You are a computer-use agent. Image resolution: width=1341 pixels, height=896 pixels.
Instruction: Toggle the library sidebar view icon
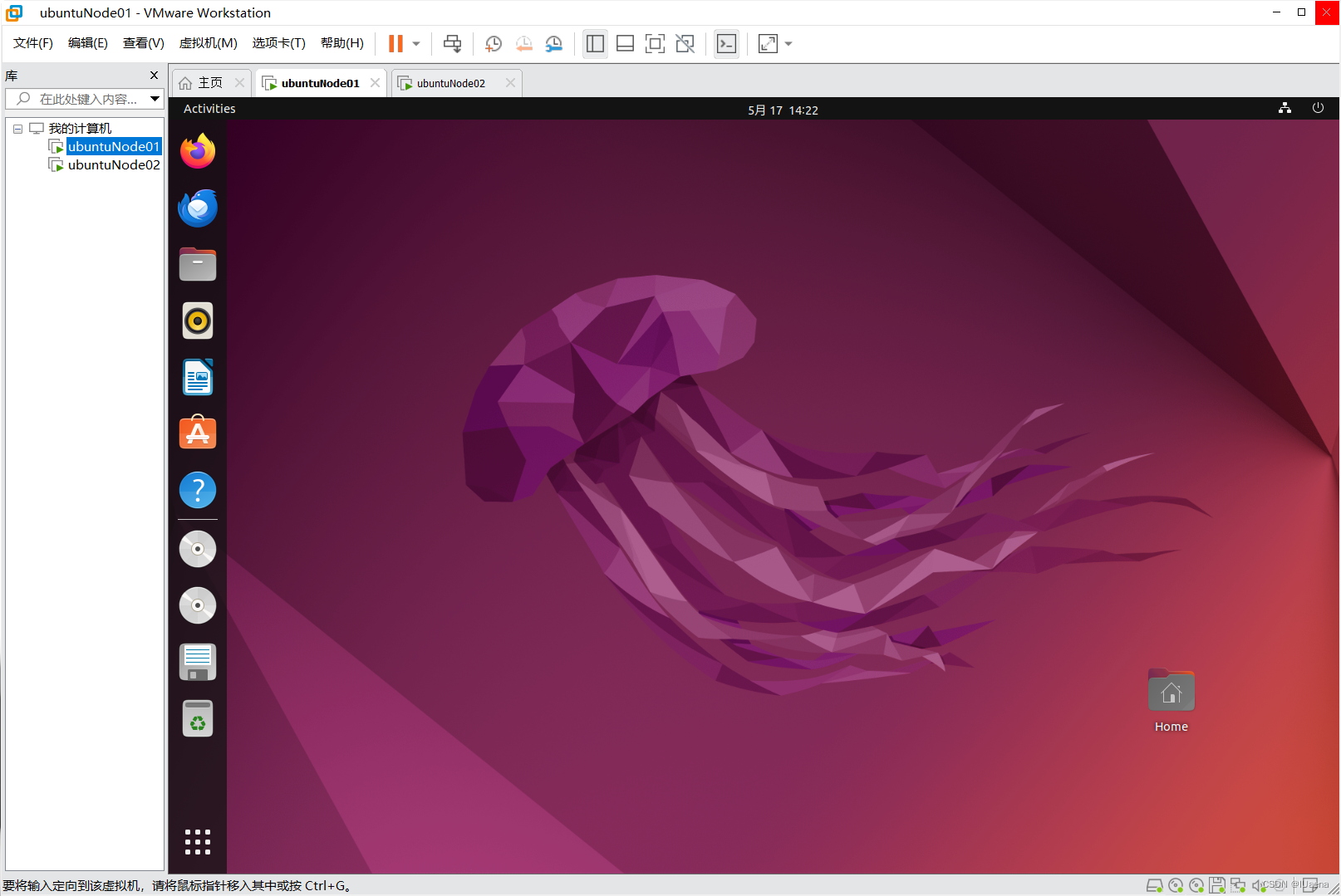[595, 43]
